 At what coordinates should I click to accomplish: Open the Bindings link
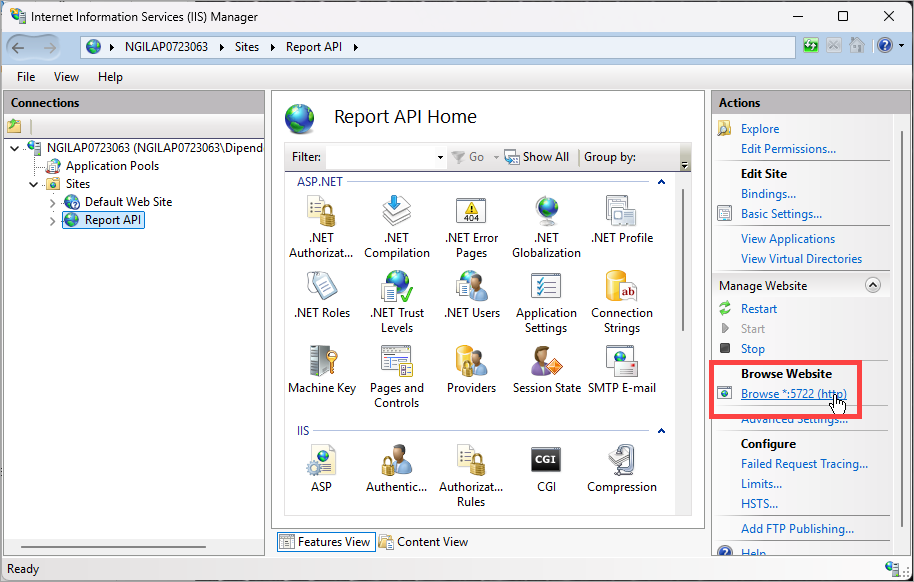click(768, 194)
